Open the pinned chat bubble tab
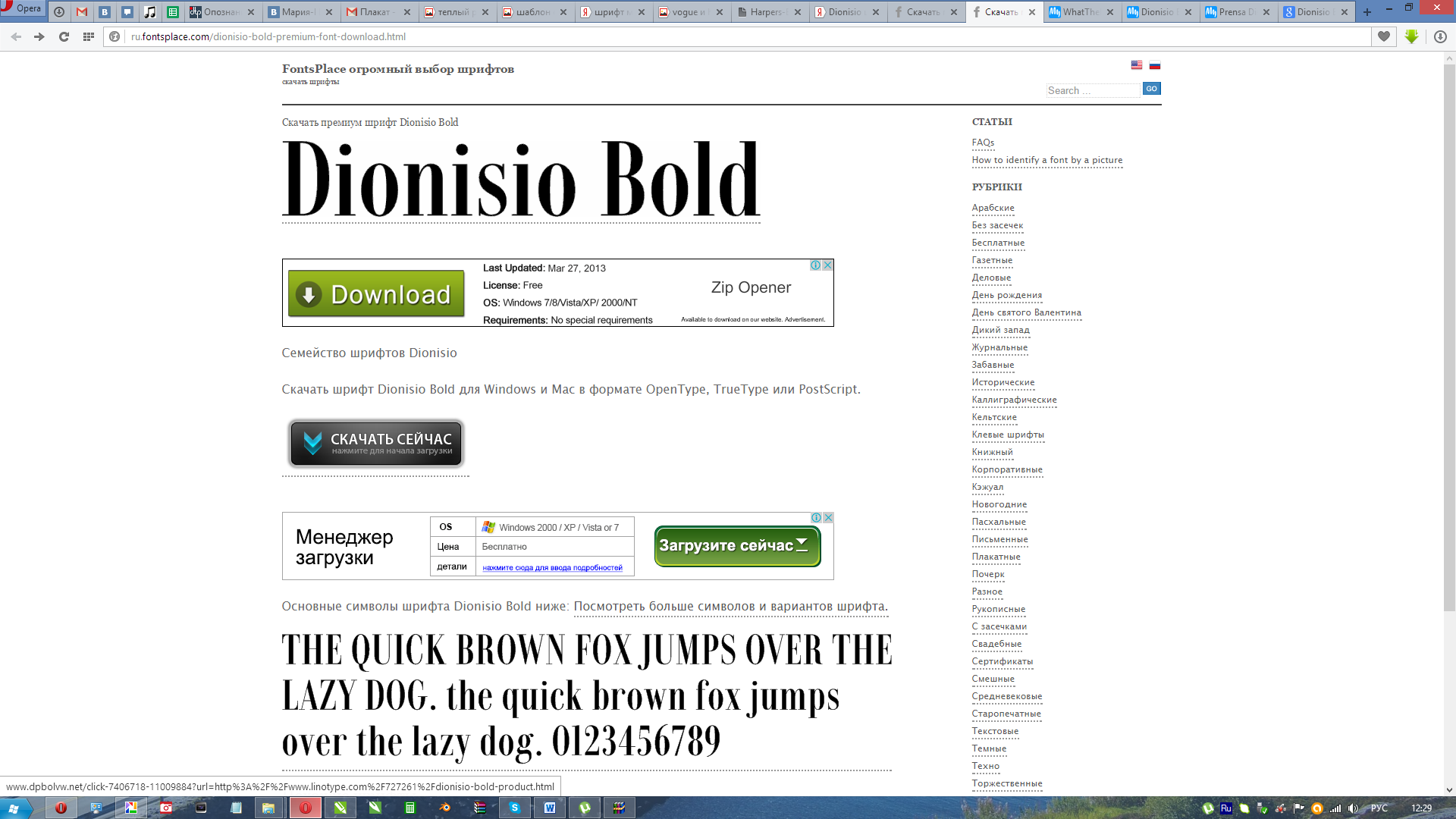 coord(127,12)
